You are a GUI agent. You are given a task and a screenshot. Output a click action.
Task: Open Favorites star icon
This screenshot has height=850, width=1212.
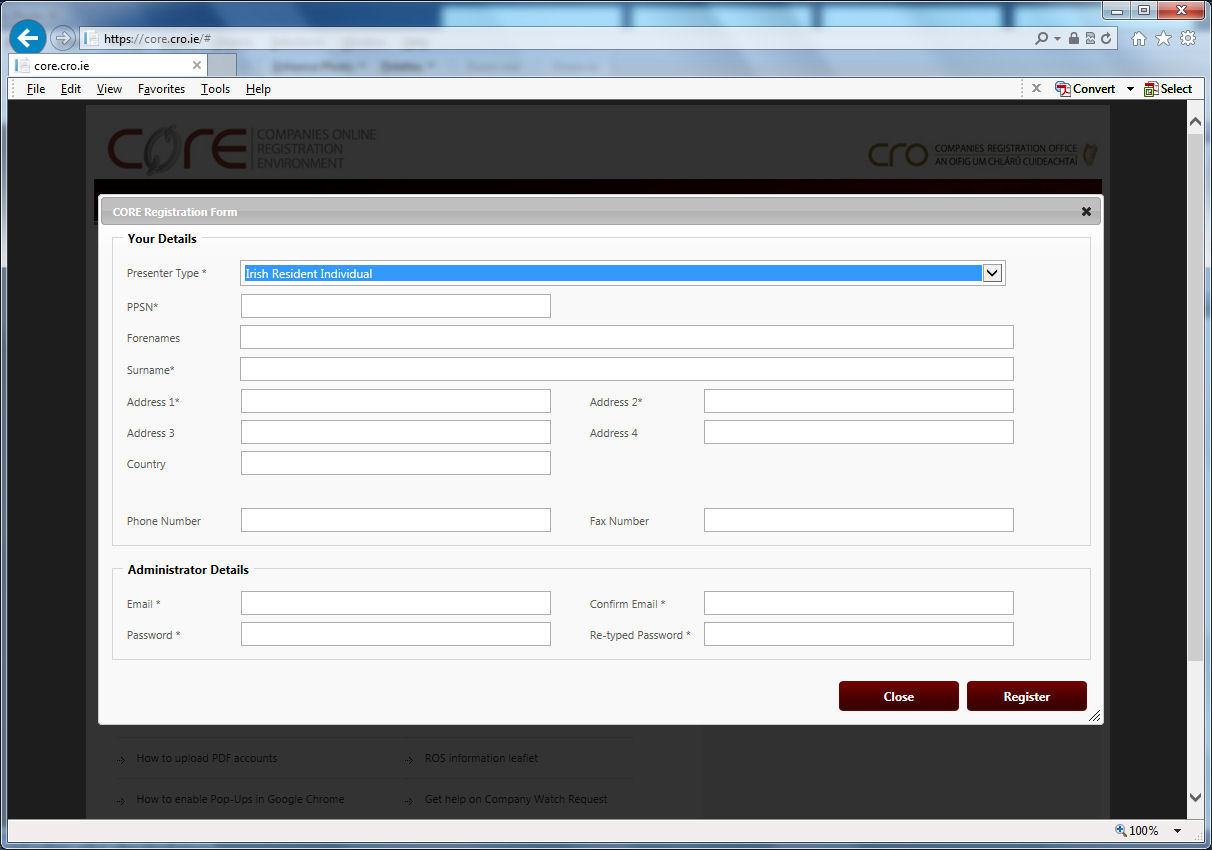pyautogui.click(x=1163, y=38)
